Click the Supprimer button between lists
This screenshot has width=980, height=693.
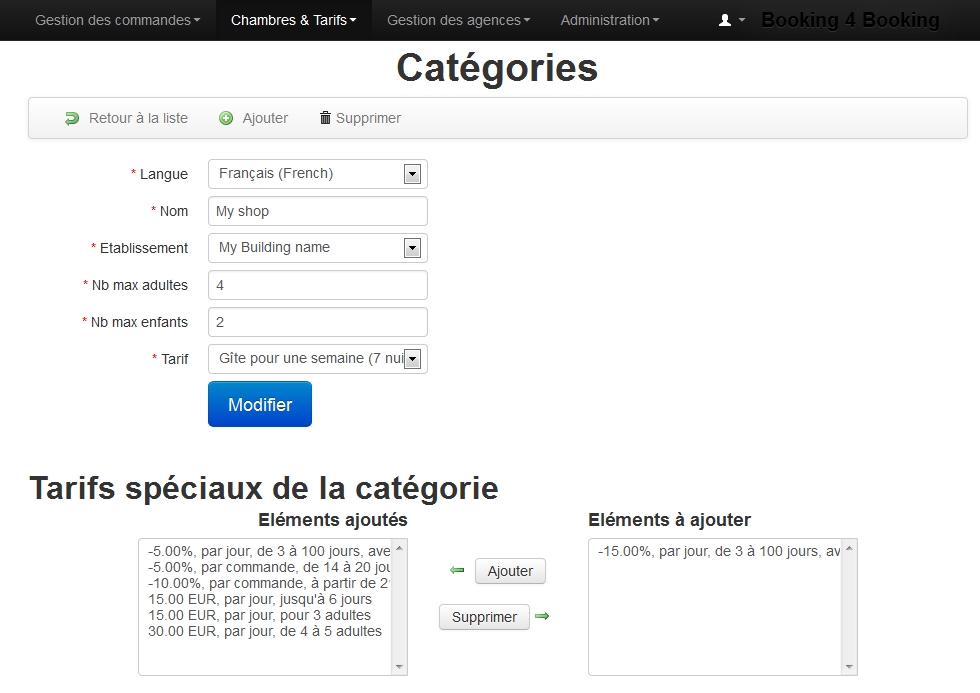[x=484, y=617]
